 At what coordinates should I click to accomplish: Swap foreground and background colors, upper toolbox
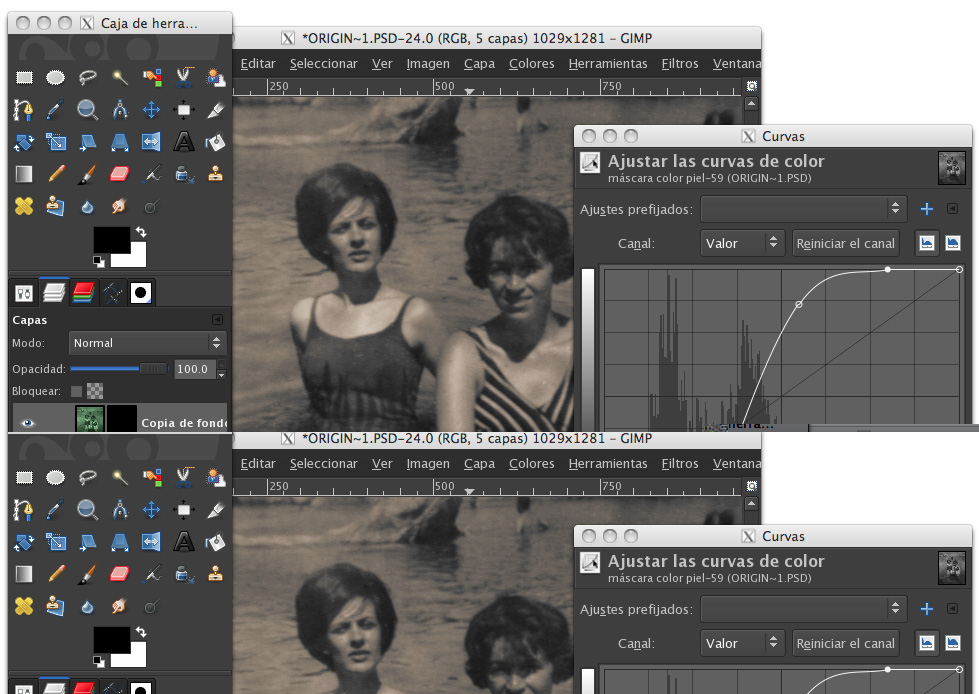(141, 232)
